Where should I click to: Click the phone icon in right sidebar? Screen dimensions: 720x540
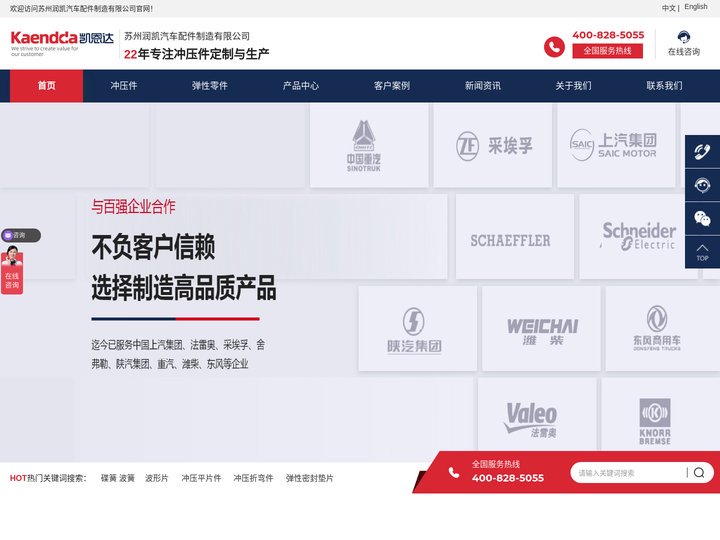[702, 152]
